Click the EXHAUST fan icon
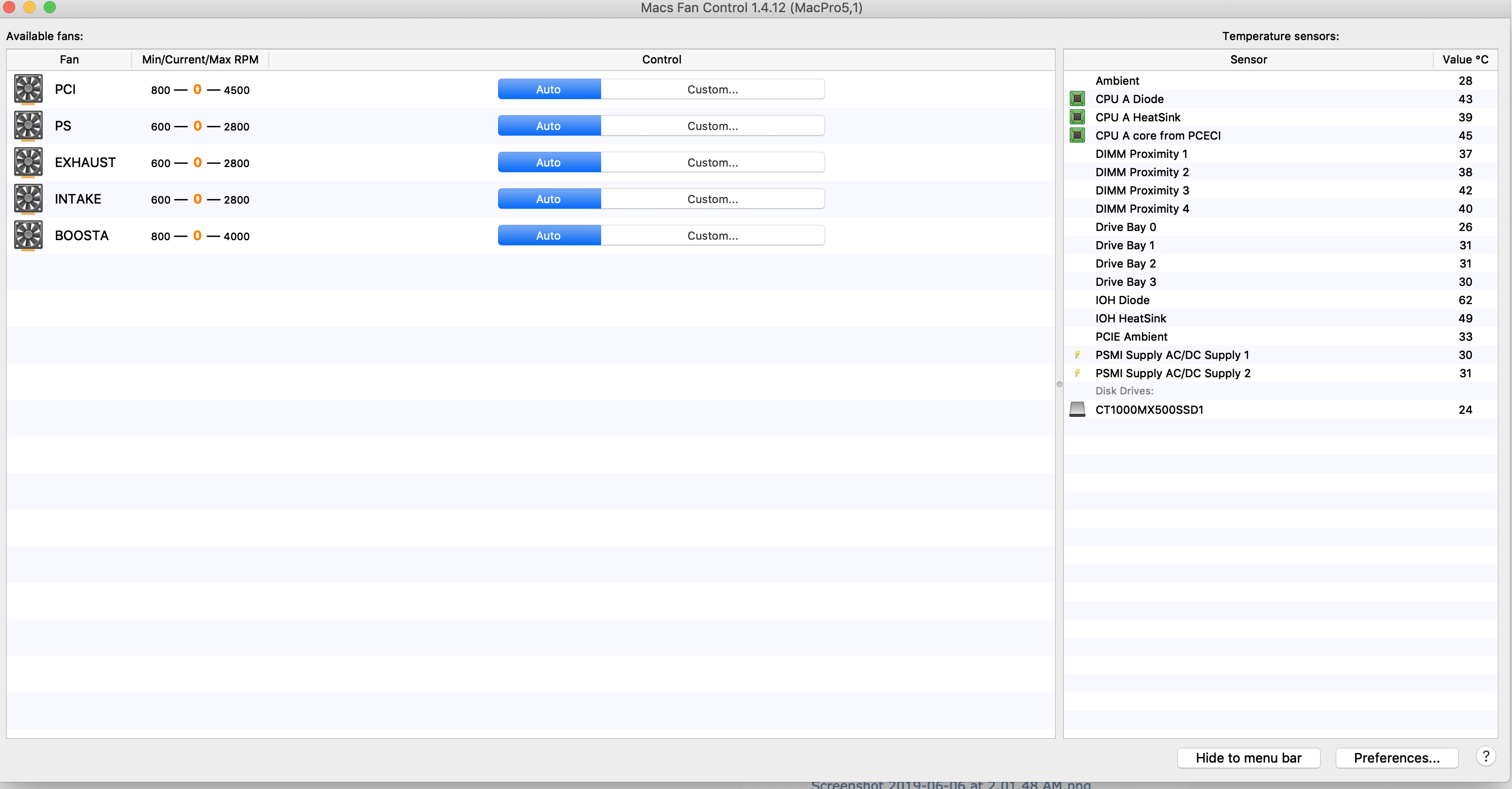This screenshot has height=789, width=1512. 28,162
